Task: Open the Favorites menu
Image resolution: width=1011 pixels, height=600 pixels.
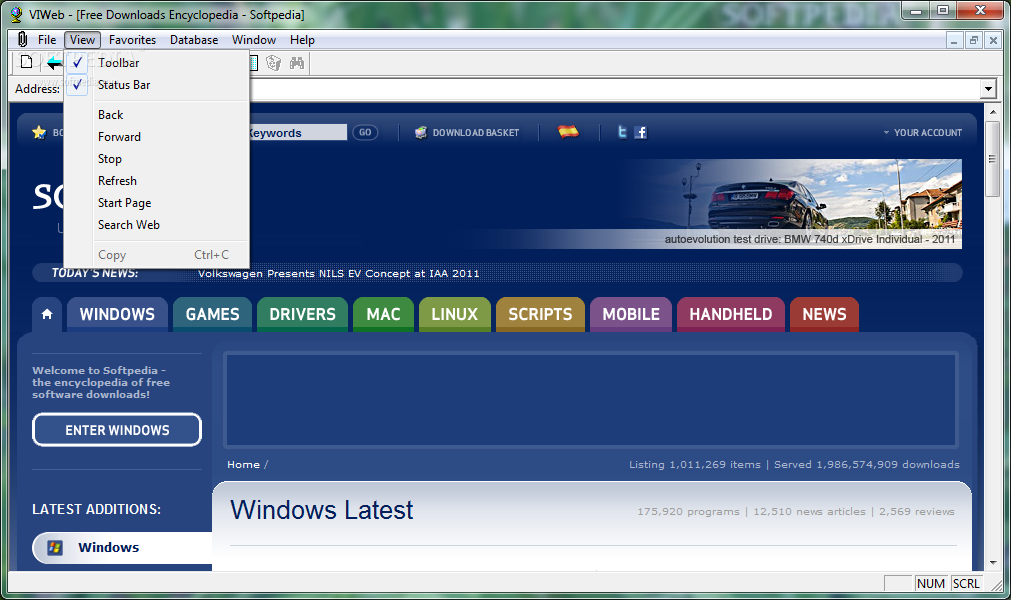Action: coord(132,40)
